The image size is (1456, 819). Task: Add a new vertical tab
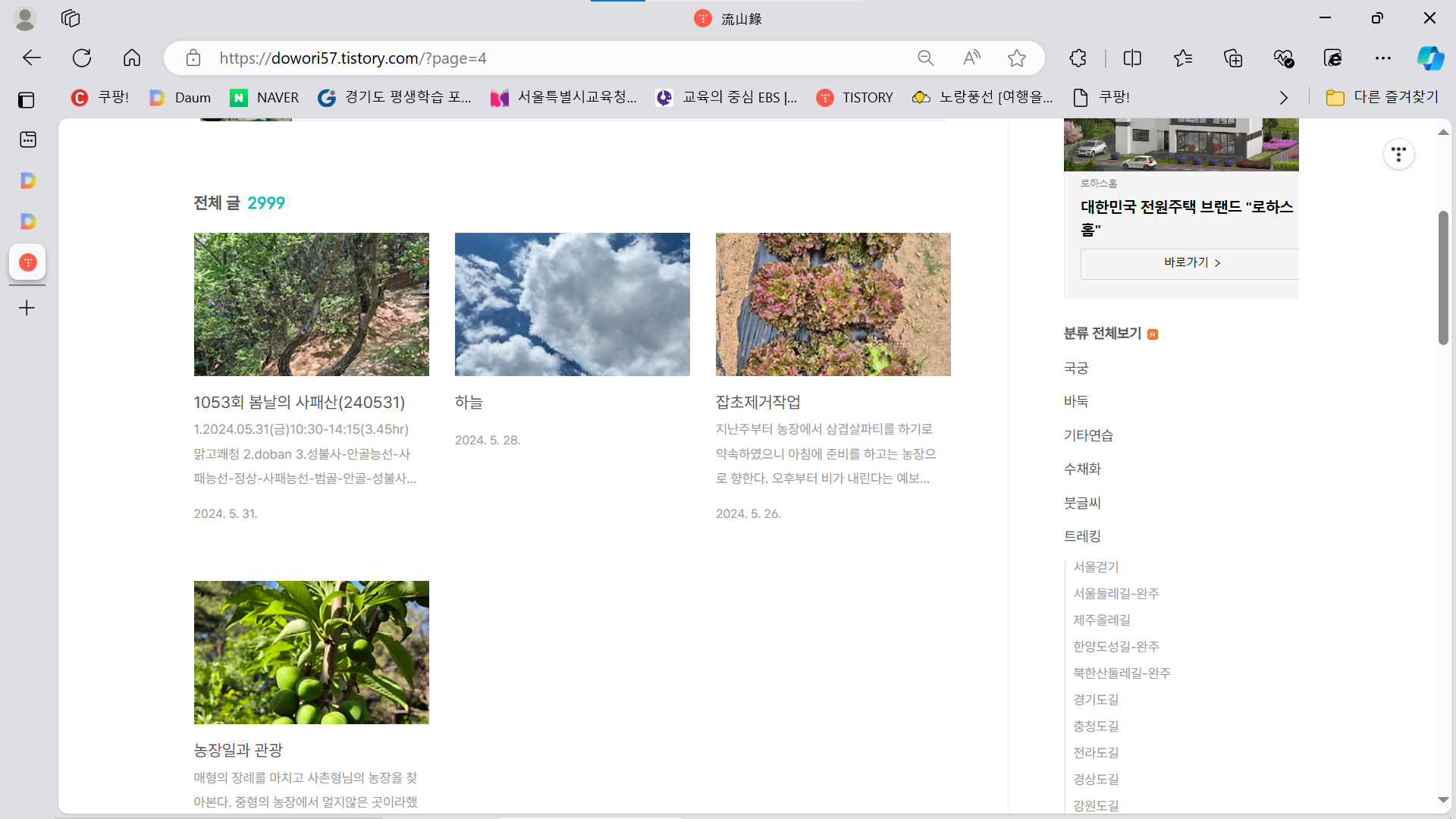pyautogui.click(x=27, y=308)
